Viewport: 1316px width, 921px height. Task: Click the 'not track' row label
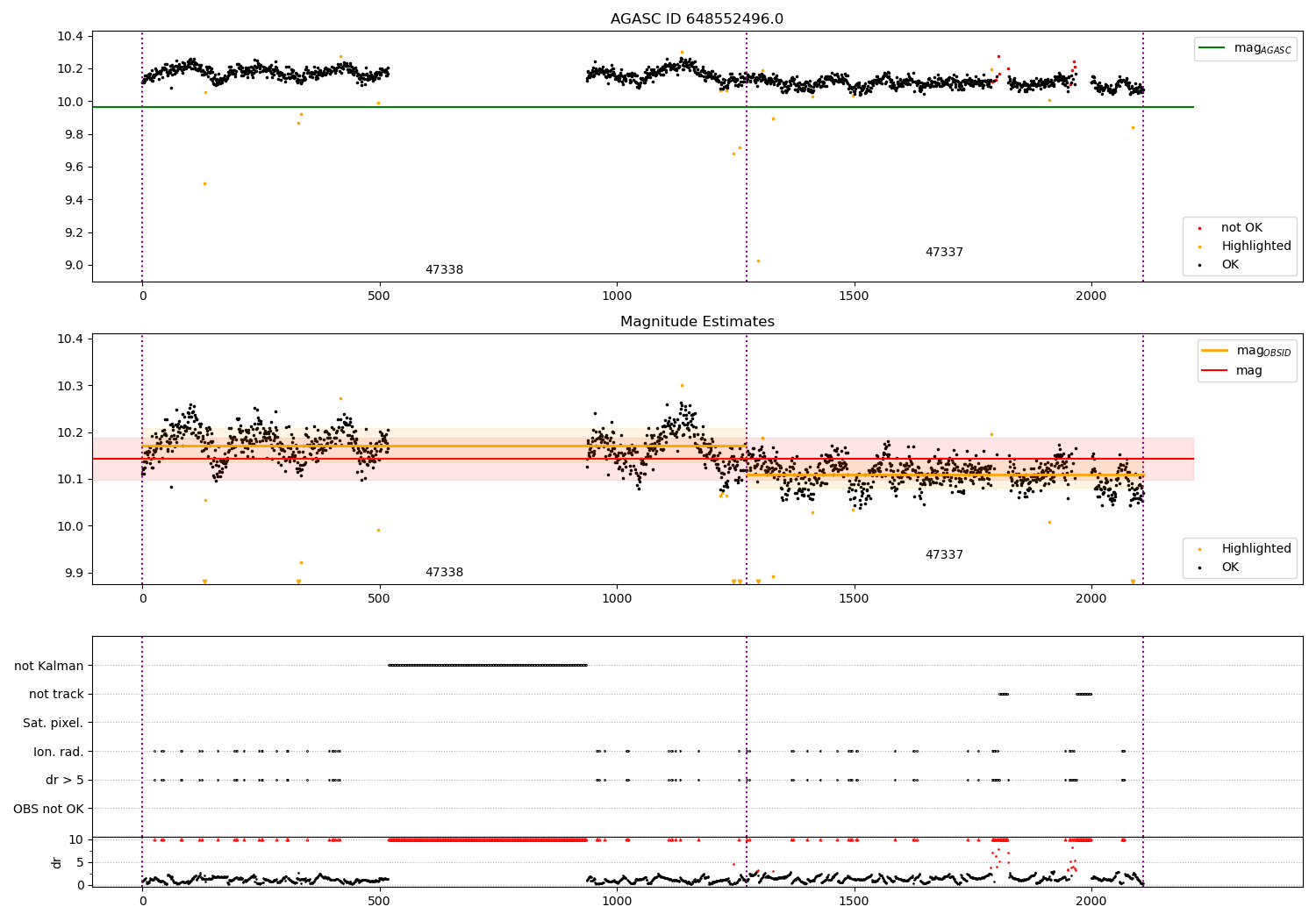(56, 695)
